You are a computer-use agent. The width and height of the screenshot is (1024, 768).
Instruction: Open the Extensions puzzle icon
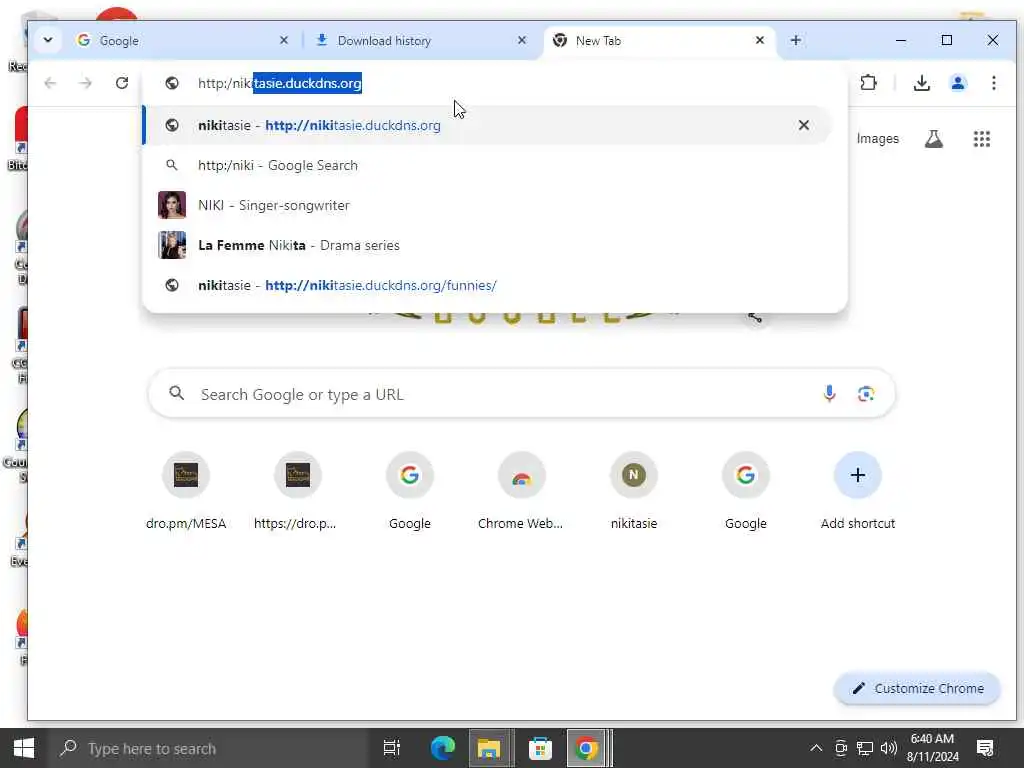(868, 83)
